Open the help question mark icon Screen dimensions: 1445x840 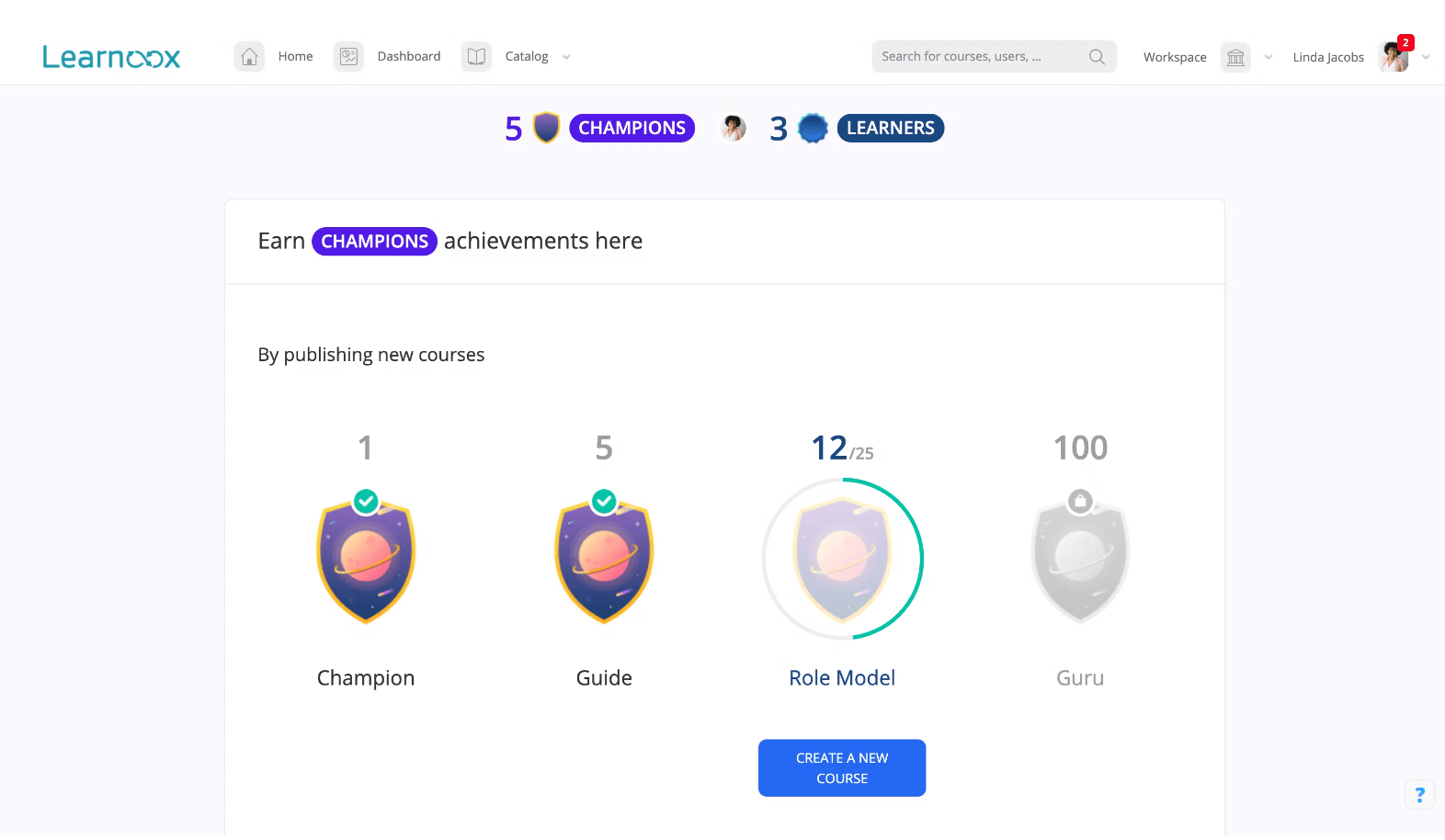coord(1420,795)
